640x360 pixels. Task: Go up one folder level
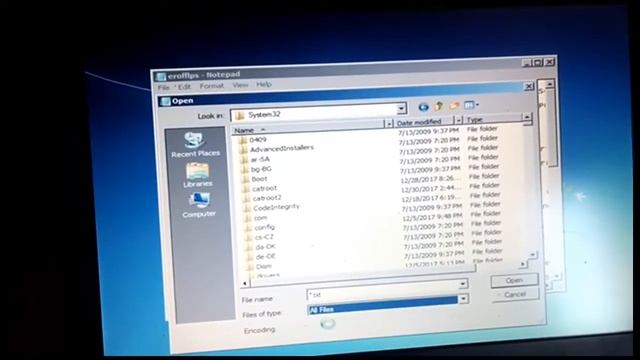[x=439, y=106]
